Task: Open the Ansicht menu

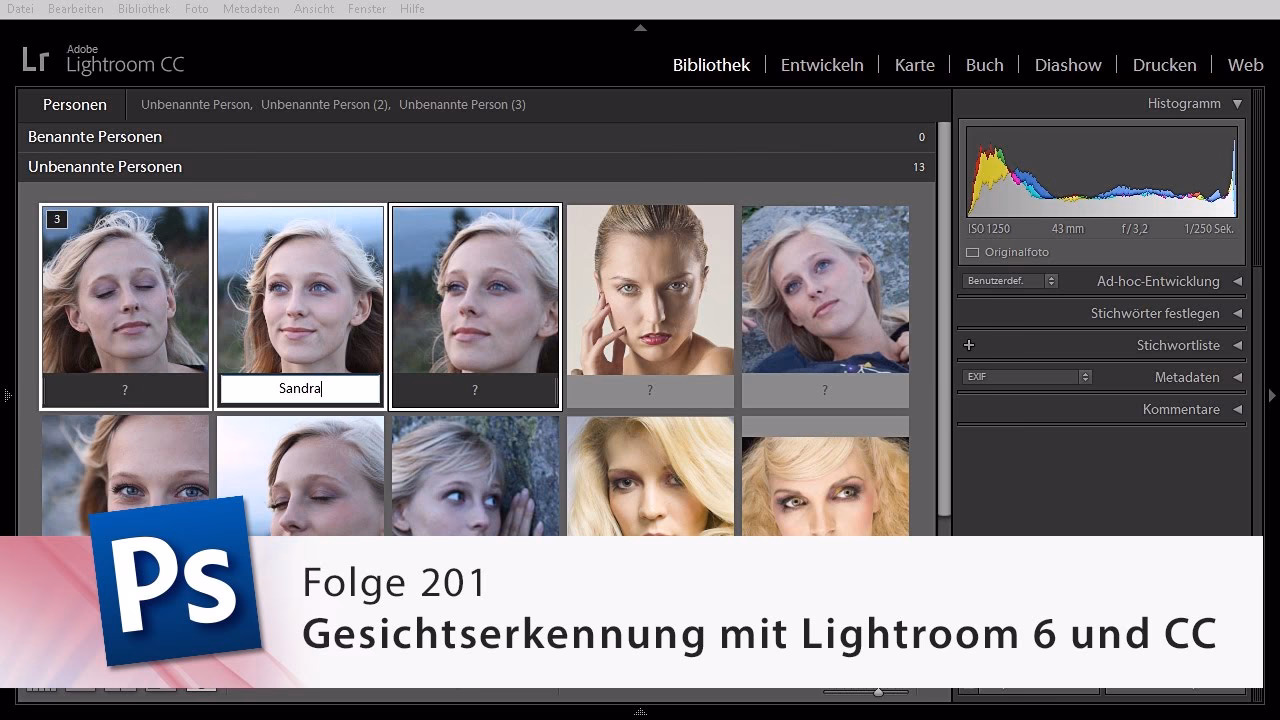Action: point(314,9)
